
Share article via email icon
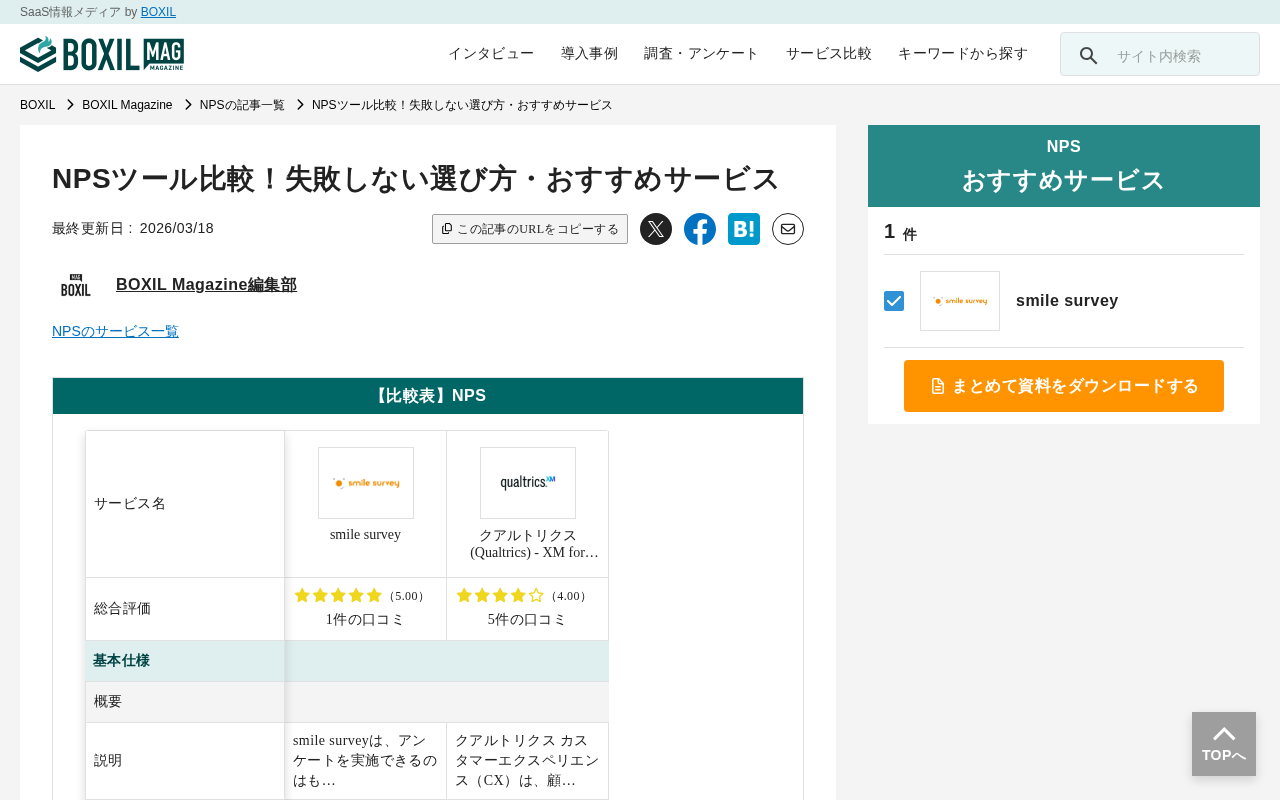point(788,229)
